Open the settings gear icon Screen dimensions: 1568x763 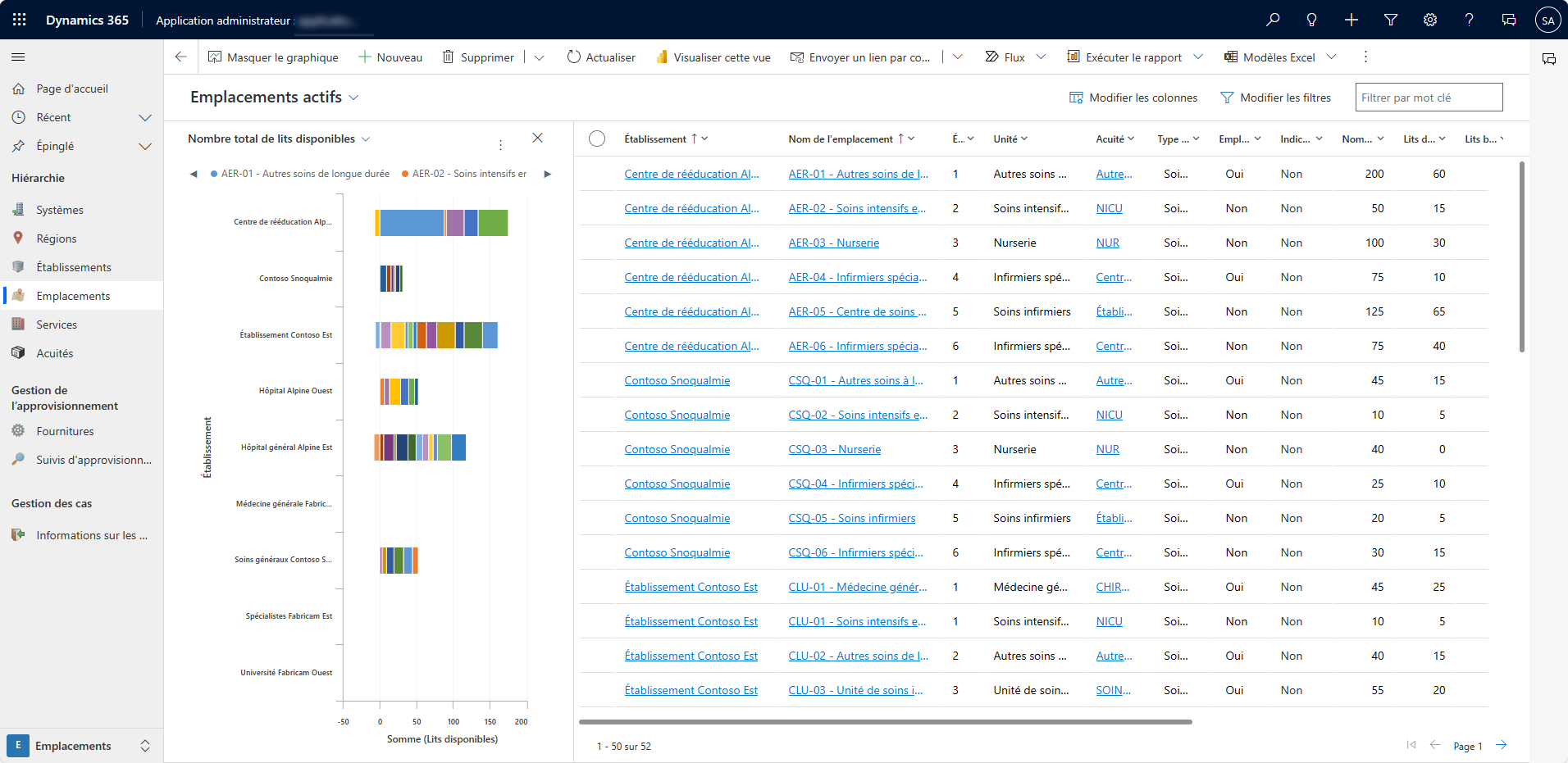click(x=1430, y=20)
